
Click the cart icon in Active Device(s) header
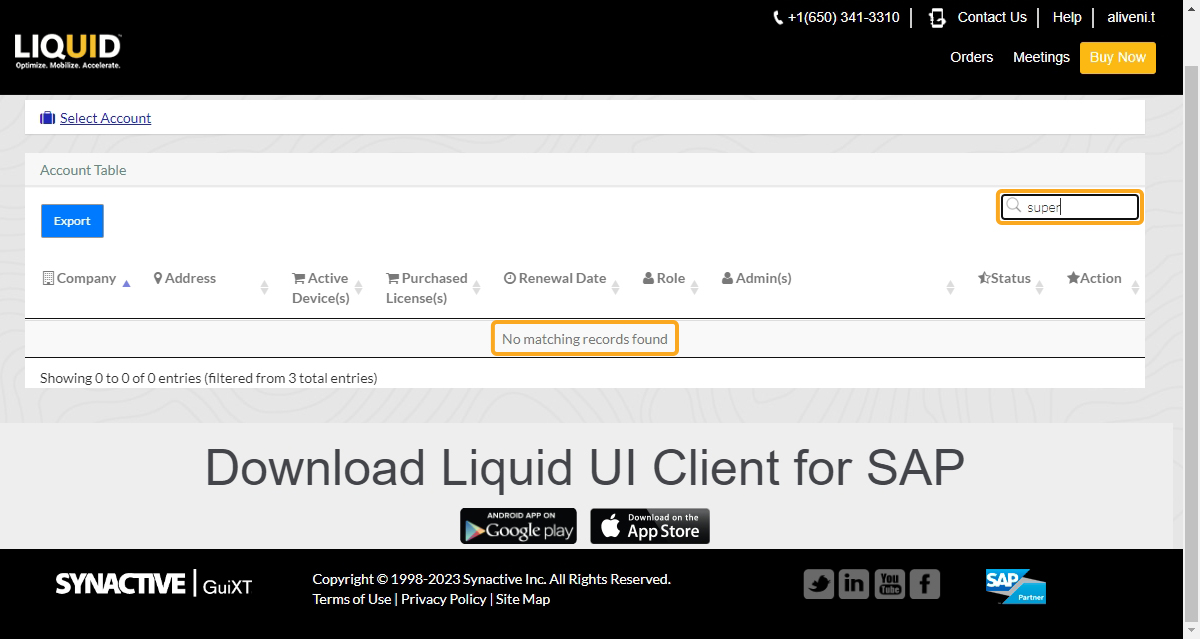point(298,278)
